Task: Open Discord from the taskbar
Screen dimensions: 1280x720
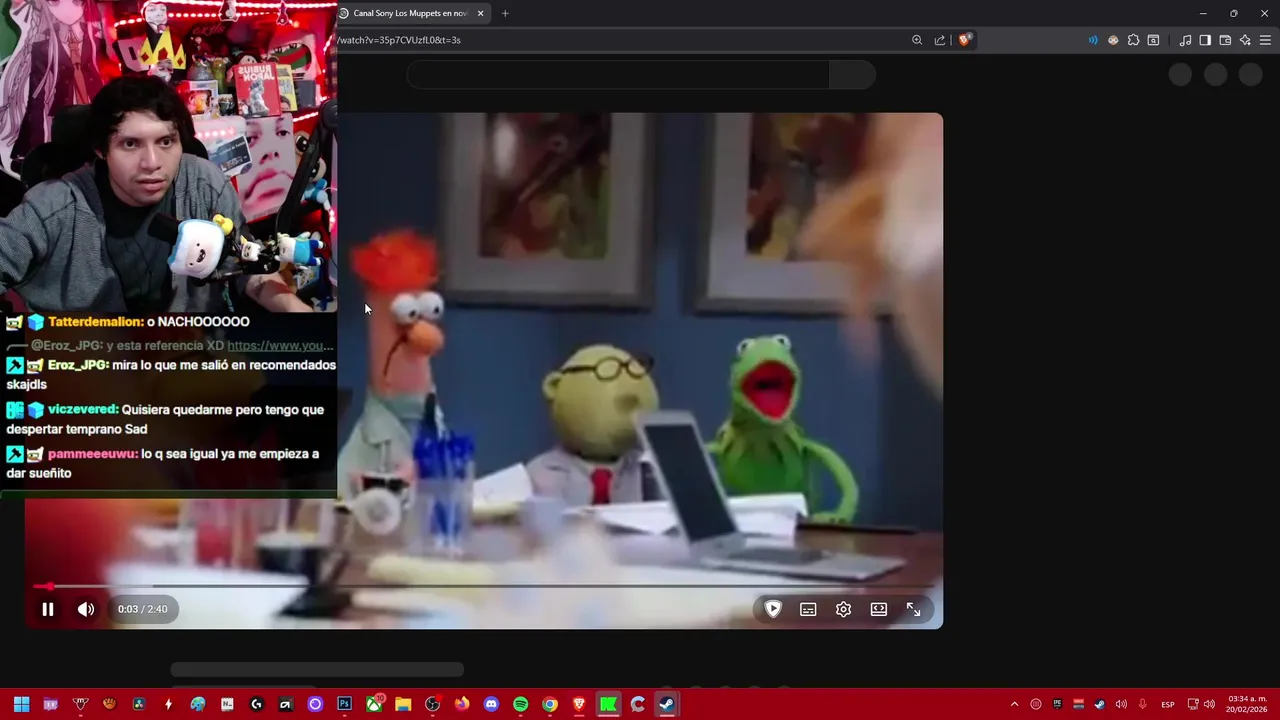Action: (491, 704)
